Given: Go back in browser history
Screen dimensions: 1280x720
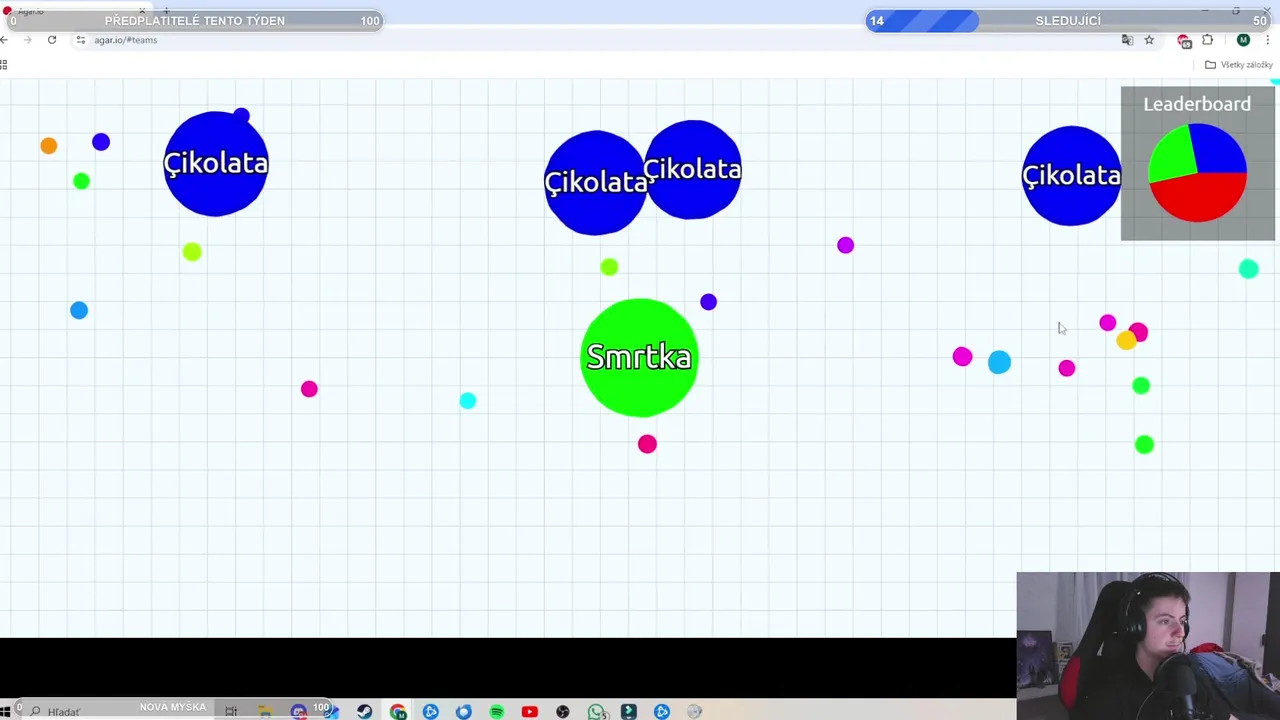Looking at the screenshot, I should point(5,40).
